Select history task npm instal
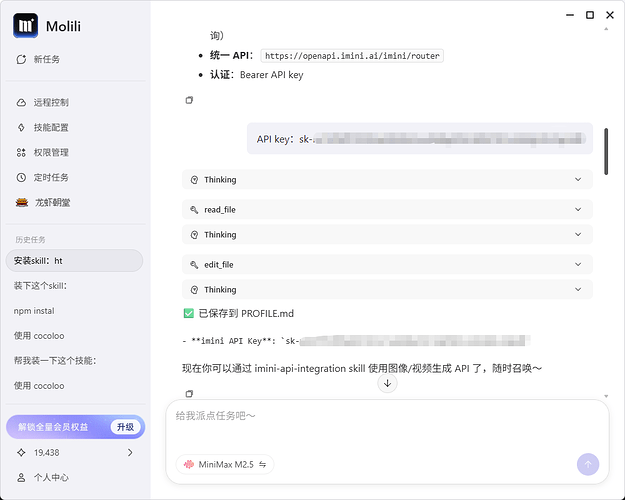The image size is (625, 500). pyautogui.click(x=74, y=311)
